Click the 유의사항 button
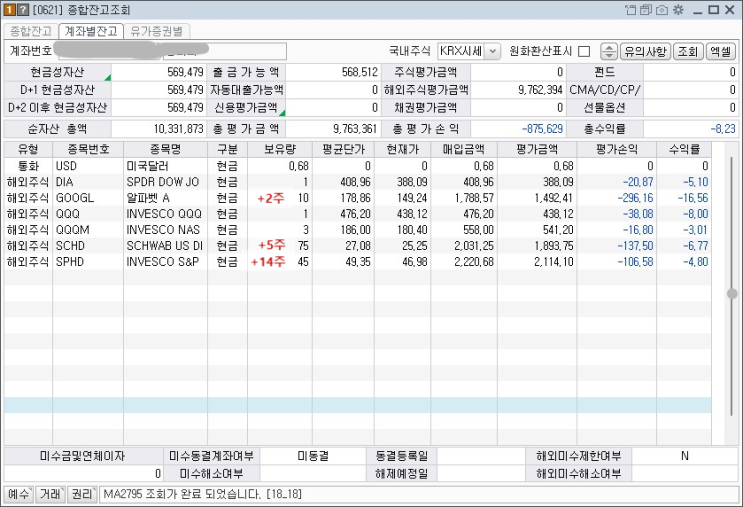Viewport: 743px width, 507px height. 645,51
